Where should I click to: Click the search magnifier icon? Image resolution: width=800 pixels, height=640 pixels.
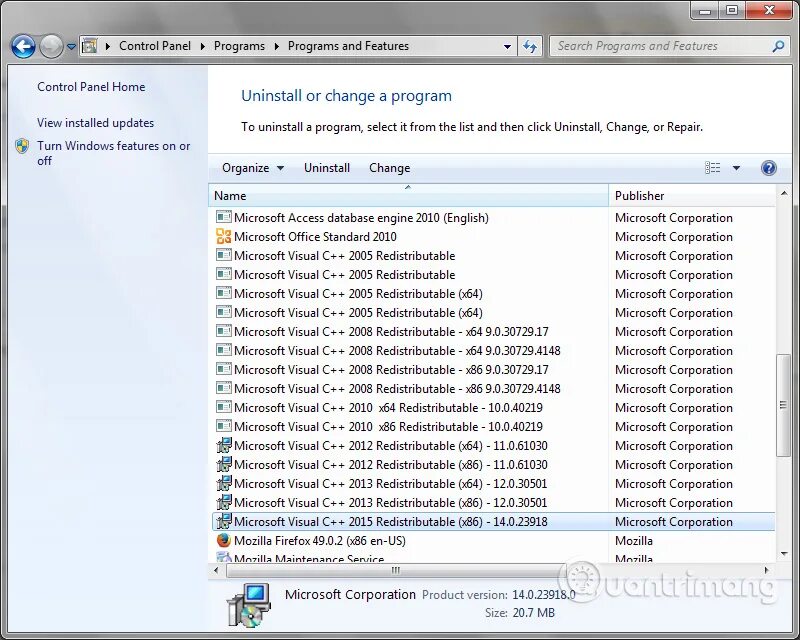point(779,46)
